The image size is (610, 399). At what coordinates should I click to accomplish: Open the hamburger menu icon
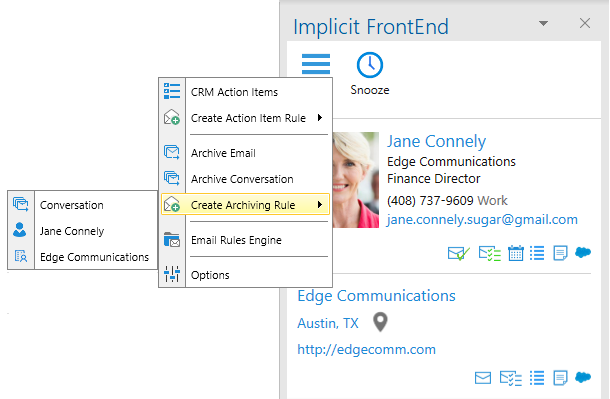pyautogui.click(x=316, y=64)
